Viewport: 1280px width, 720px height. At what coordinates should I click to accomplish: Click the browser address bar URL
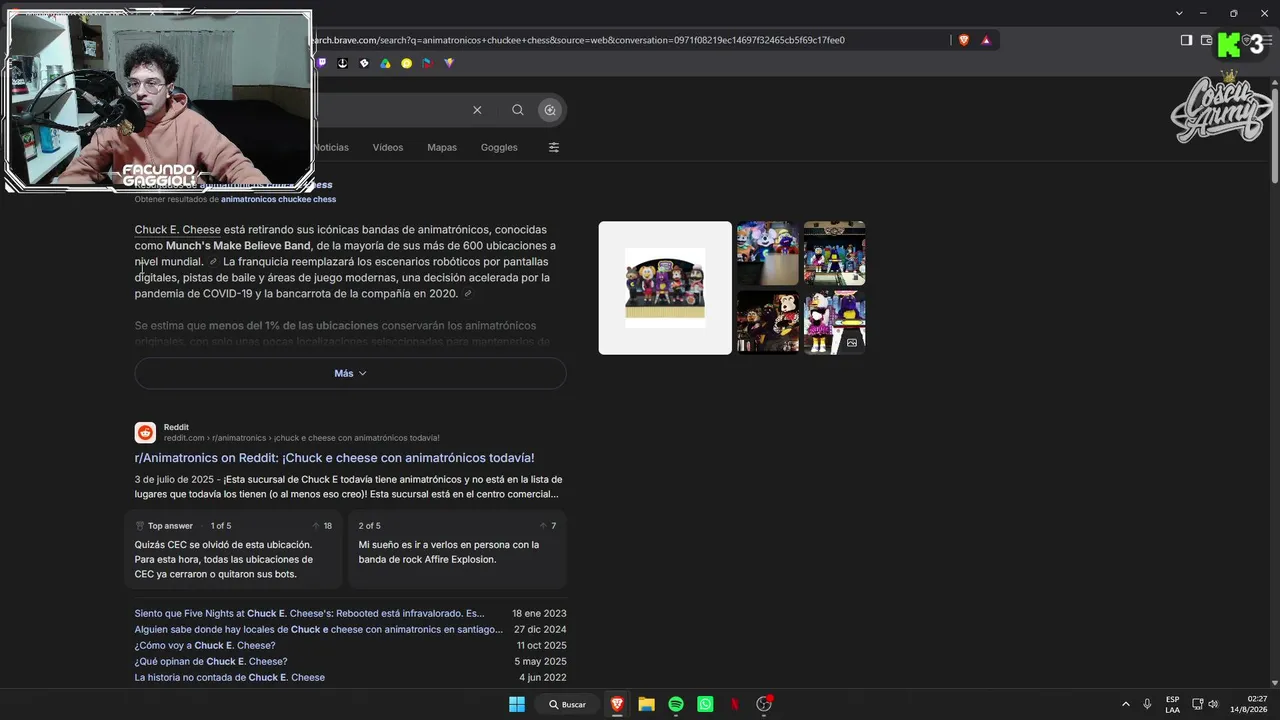tap(580, 40)
